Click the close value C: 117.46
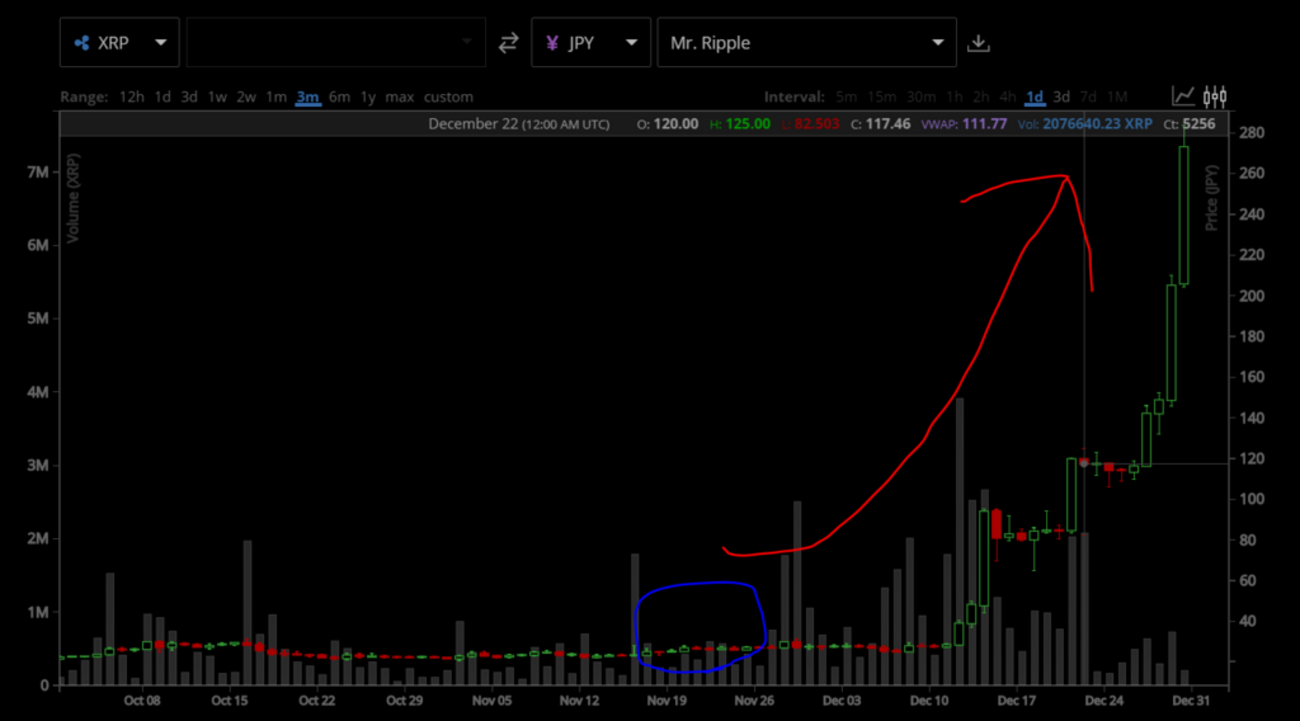1300x721 pixels. [880, 124]
